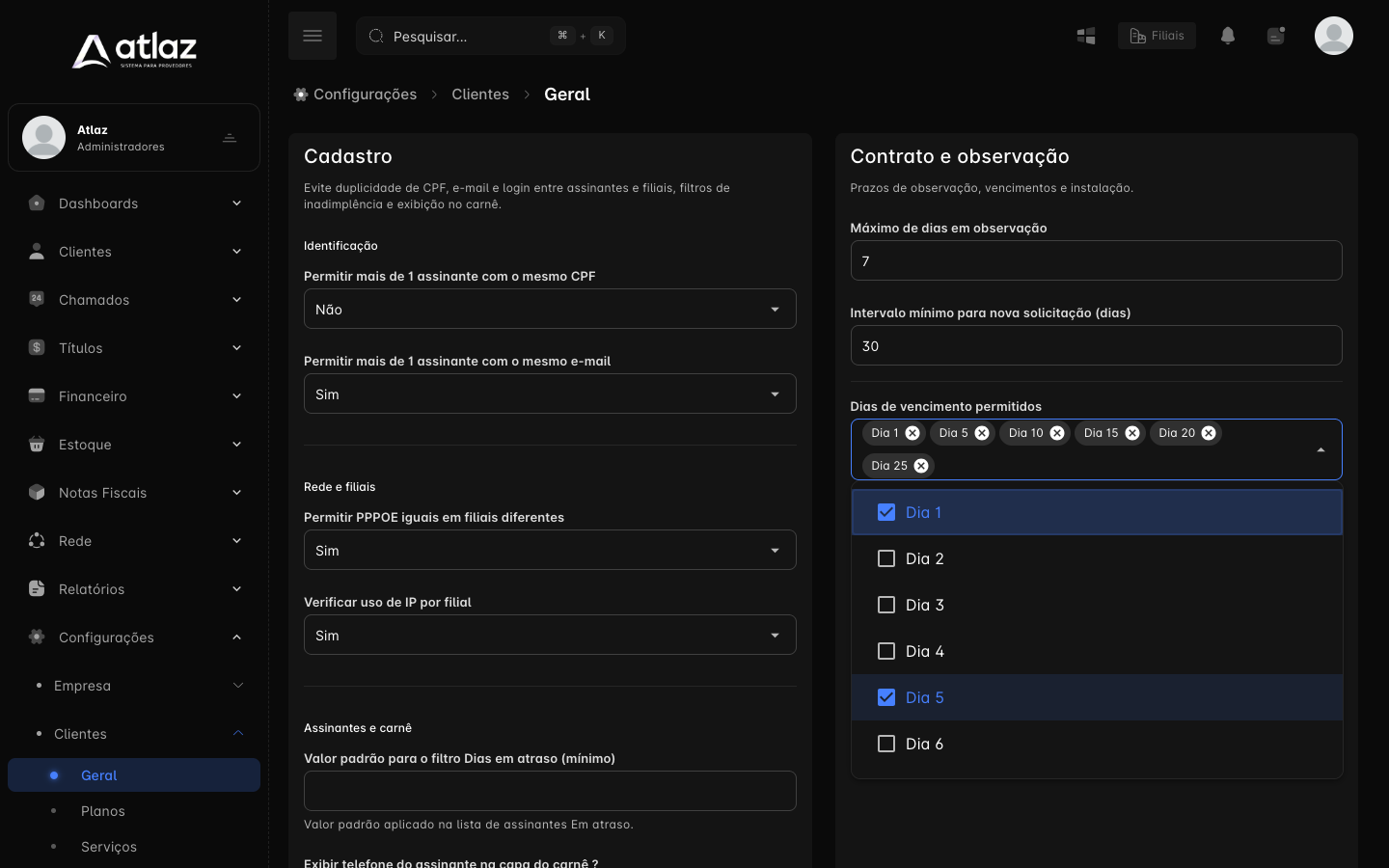
Task: Collapse the Configurações sidebar section
Action: (x=134, y=637)
